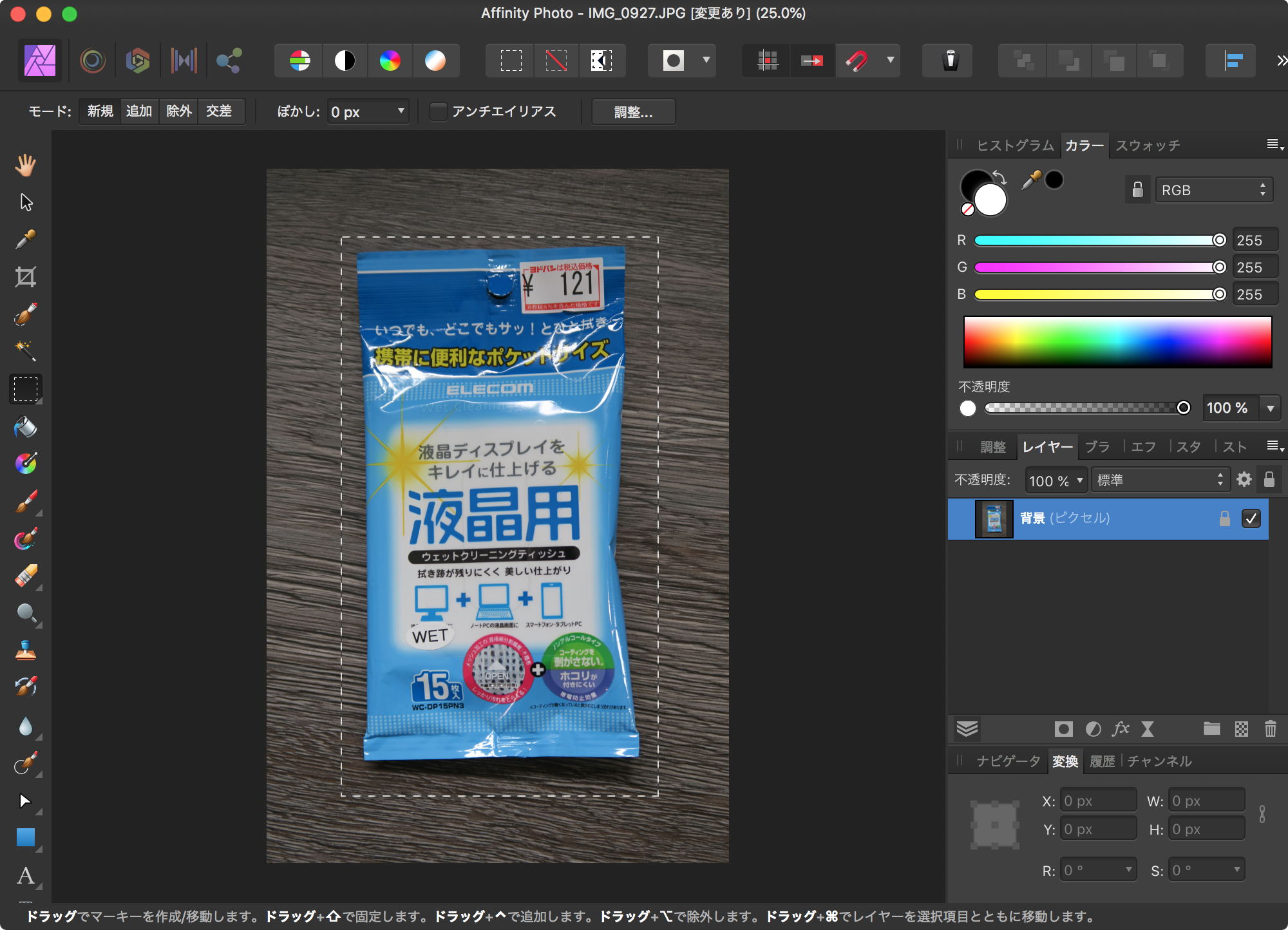Toggle the color lock next to RGB
This screenshot has height=930, width=1288.
point(1138,190)
